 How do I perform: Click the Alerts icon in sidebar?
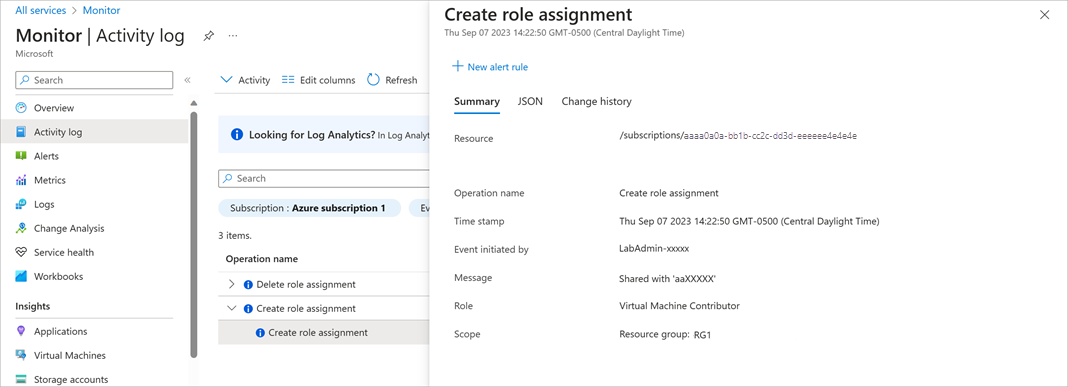coord(21,156)
